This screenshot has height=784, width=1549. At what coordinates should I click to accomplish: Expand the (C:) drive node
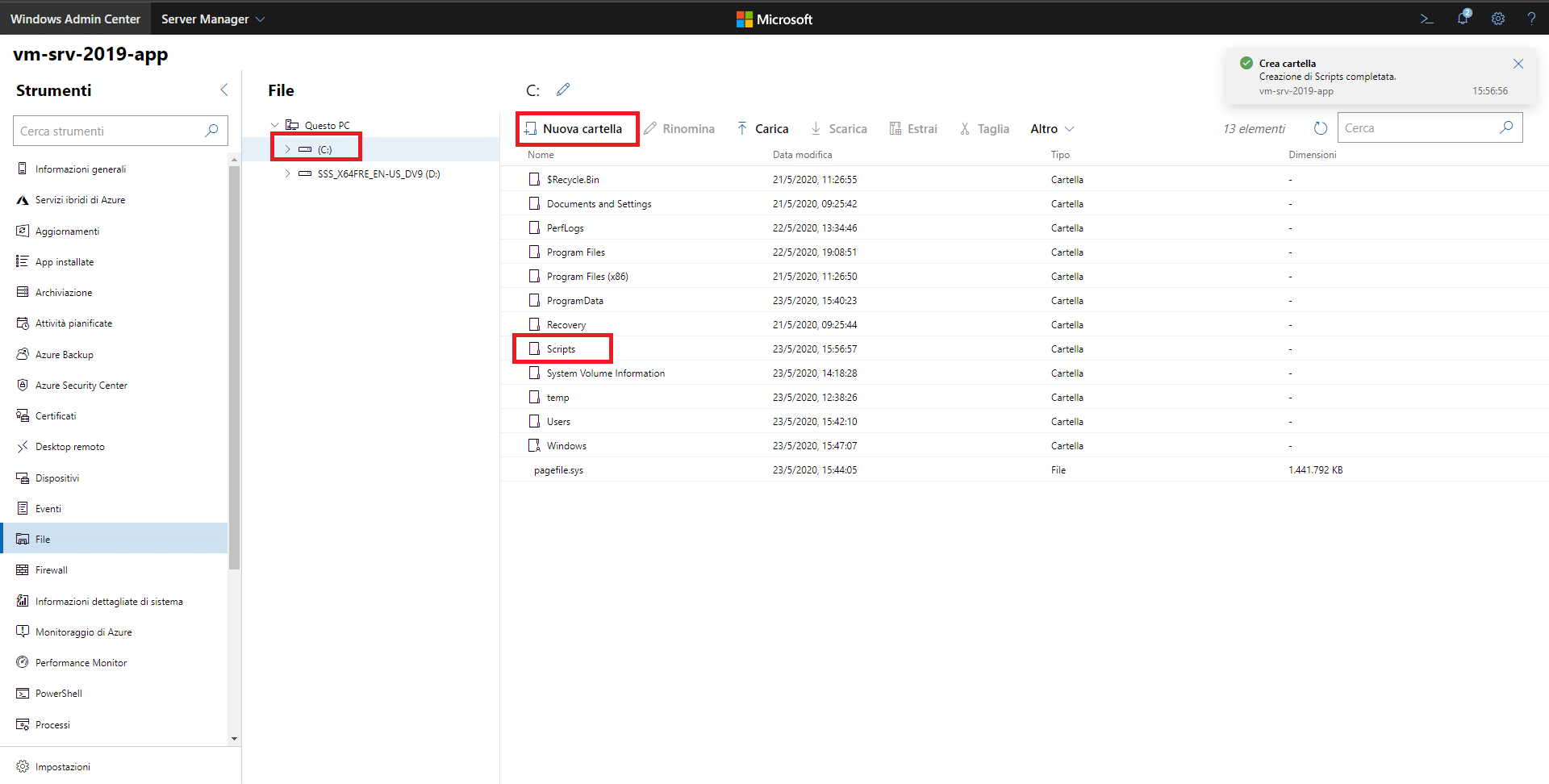(287, 149)
